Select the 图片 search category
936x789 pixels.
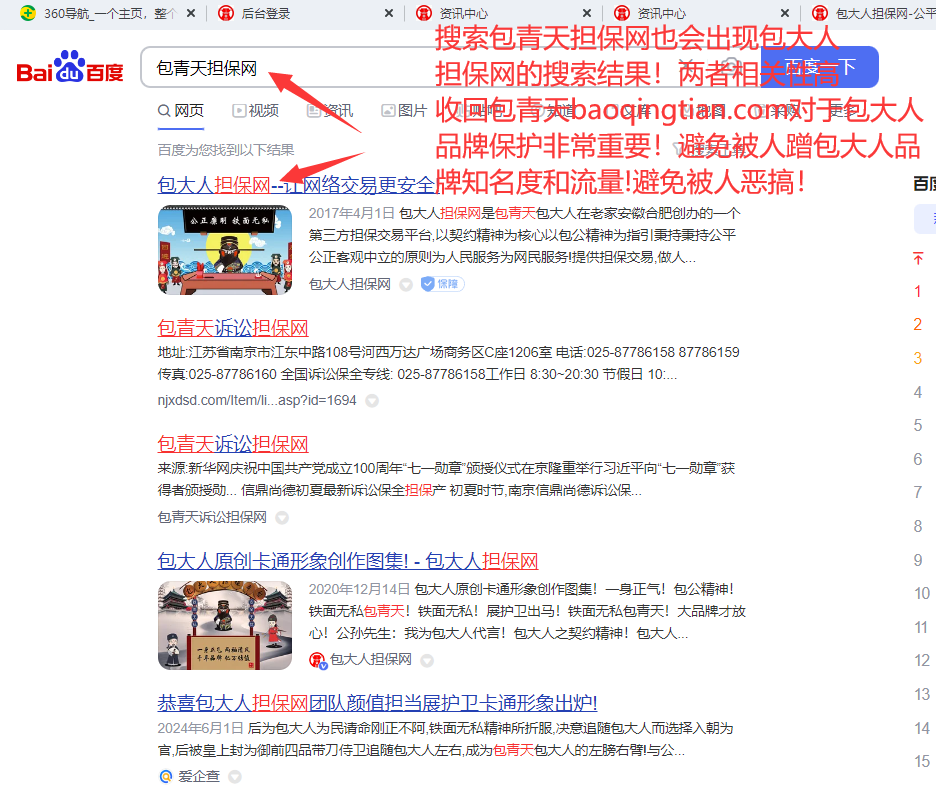click(x=404, y=111)
